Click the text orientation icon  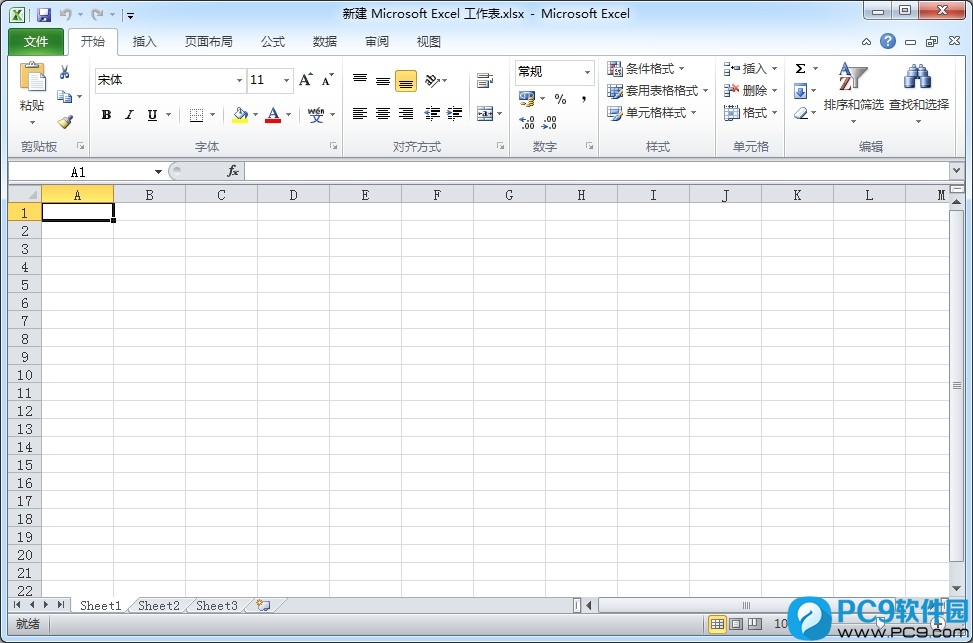click(434, 81)
